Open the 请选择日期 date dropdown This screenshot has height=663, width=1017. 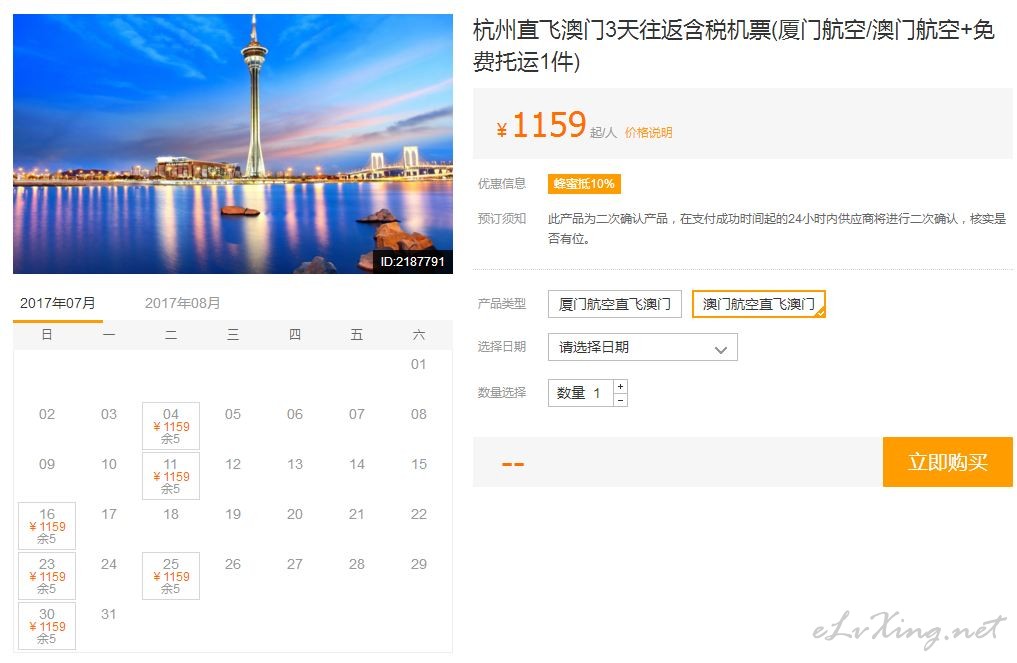[642, 347]
